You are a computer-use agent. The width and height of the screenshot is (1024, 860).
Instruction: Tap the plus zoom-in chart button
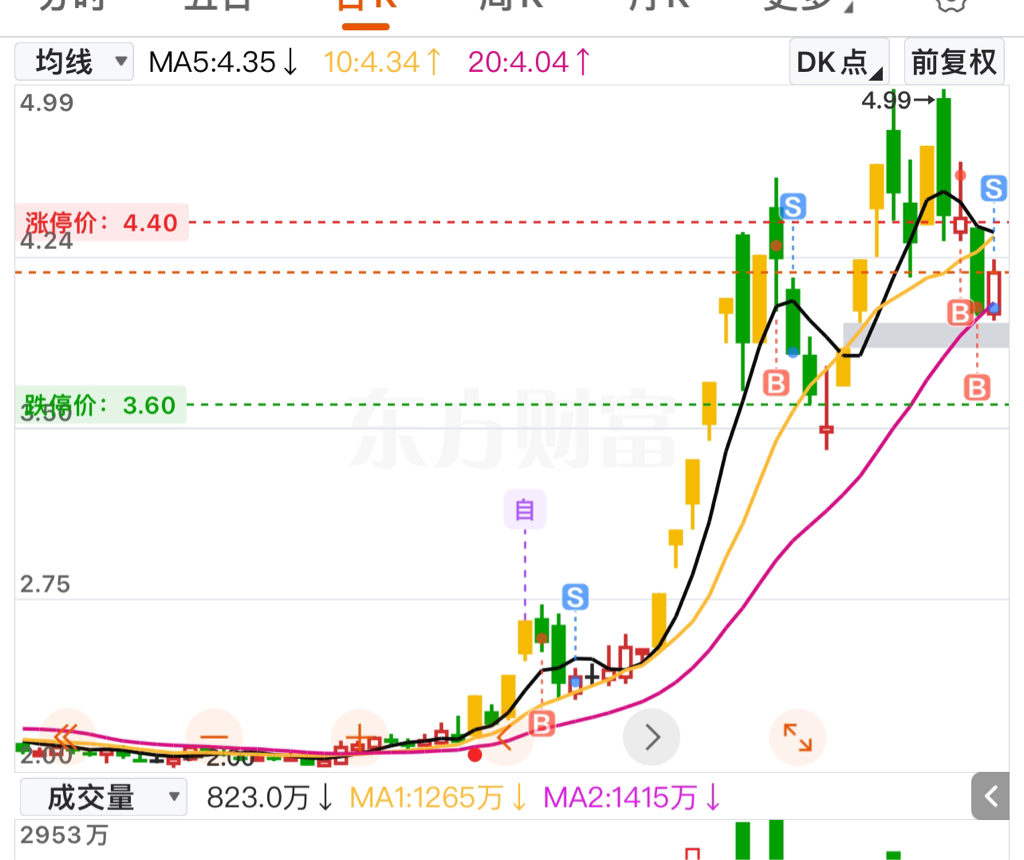(359, 737)
